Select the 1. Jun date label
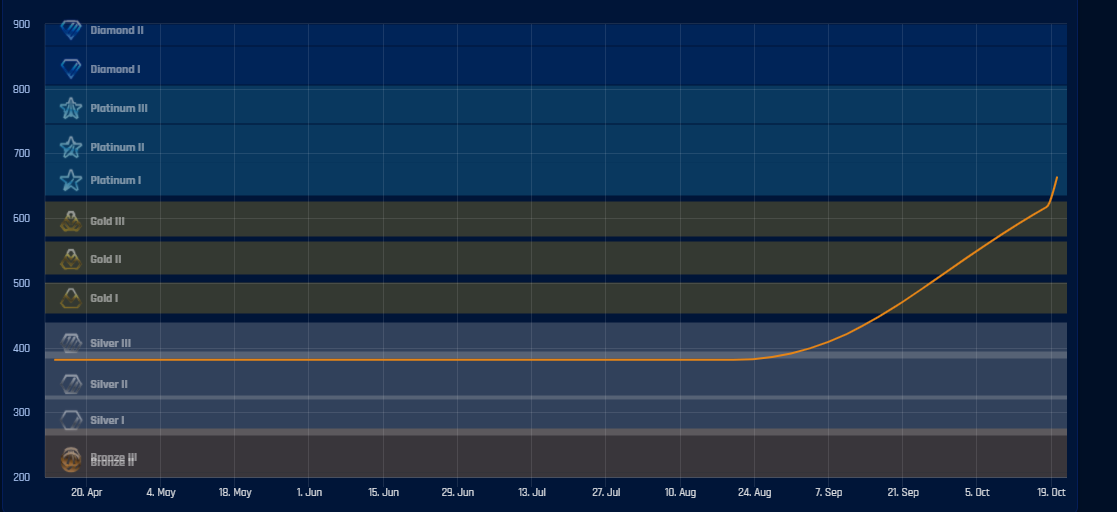 (309, 493)
